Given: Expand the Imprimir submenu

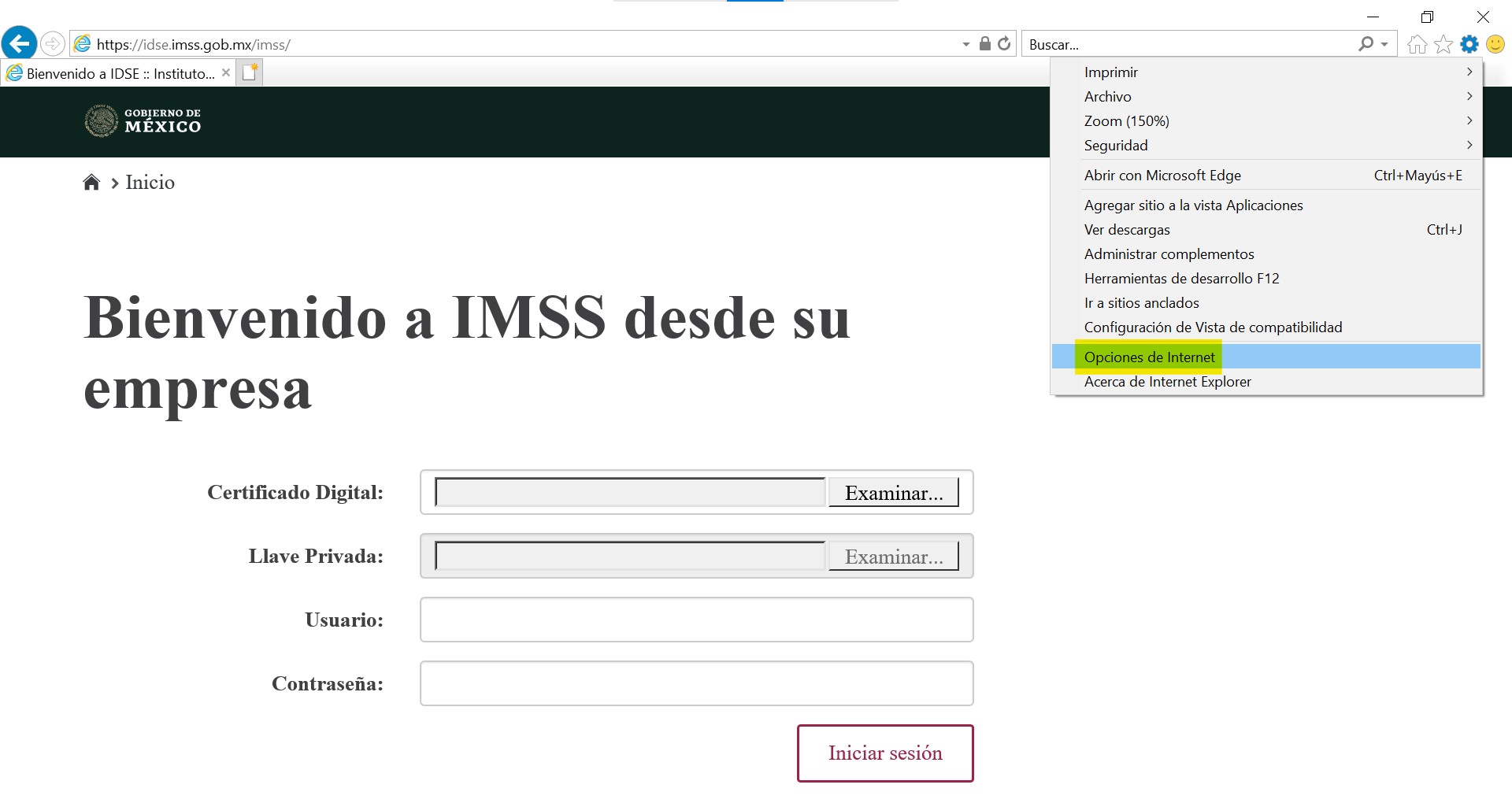Looking at the screenshot, I should tap(1266, 72).
